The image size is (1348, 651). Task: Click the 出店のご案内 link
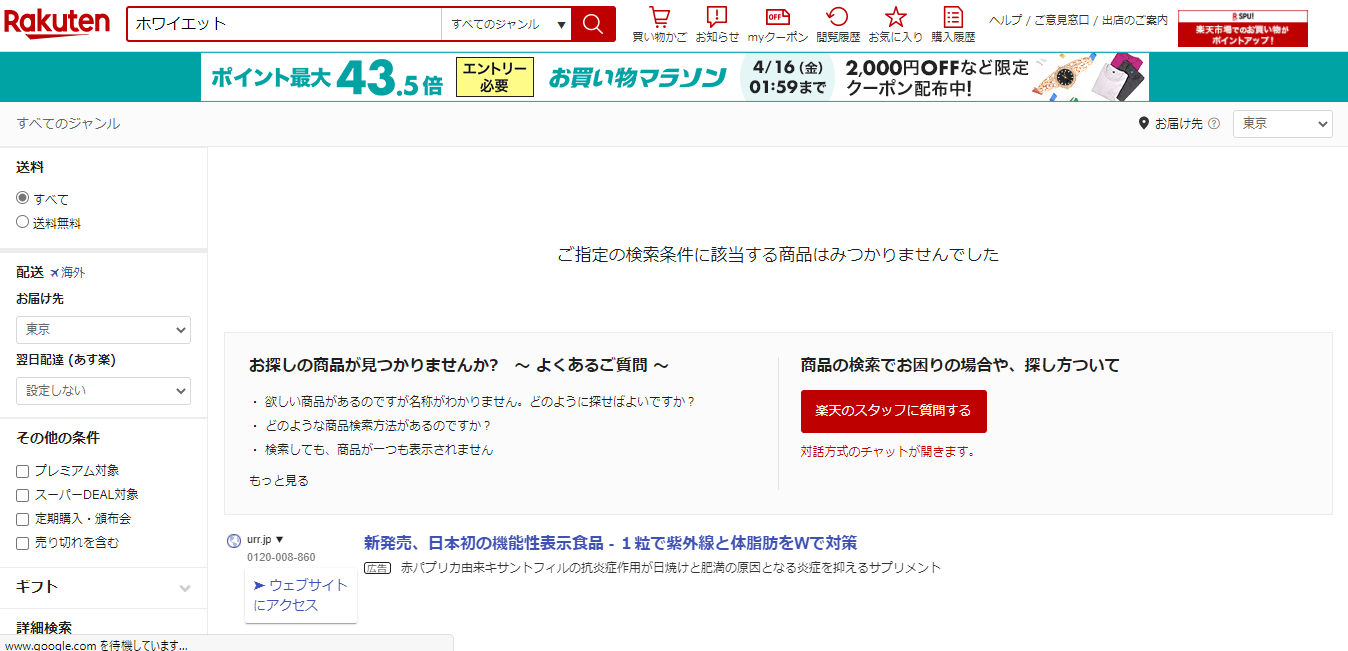click(1134, 20)
